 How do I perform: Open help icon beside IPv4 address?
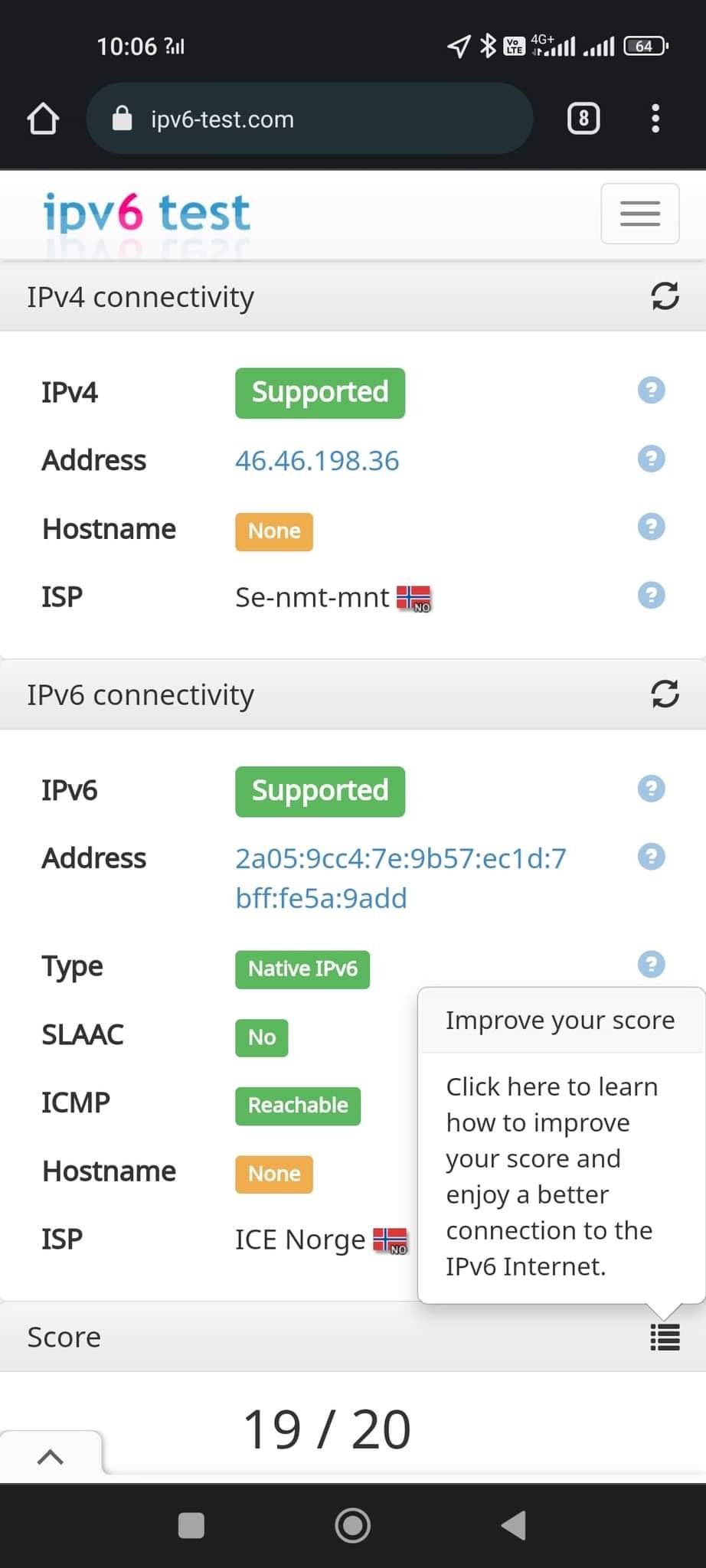[652, 459]
